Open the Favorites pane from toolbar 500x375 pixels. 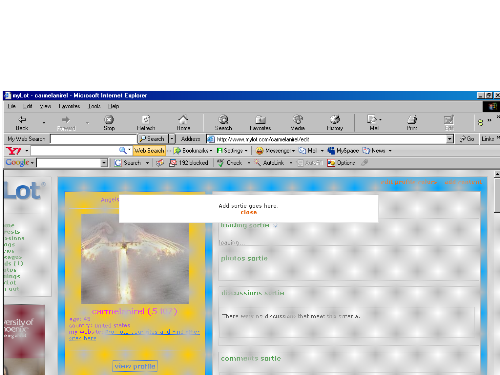click(x=260, y=122)
